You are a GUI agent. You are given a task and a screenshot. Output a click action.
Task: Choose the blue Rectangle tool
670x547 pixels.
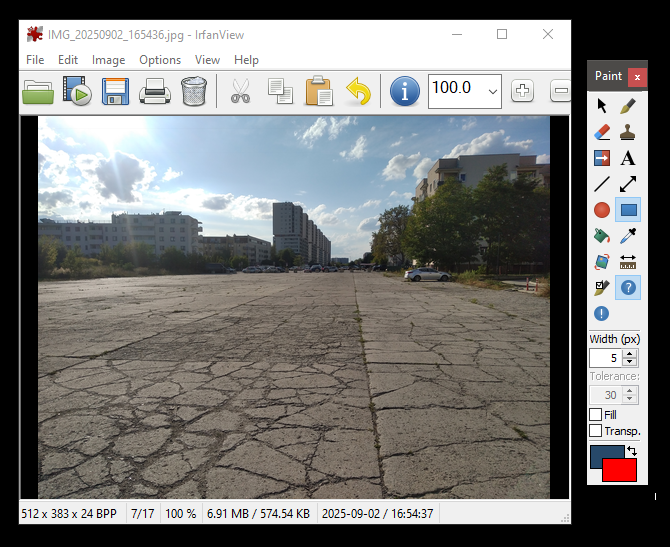point(628,210)
